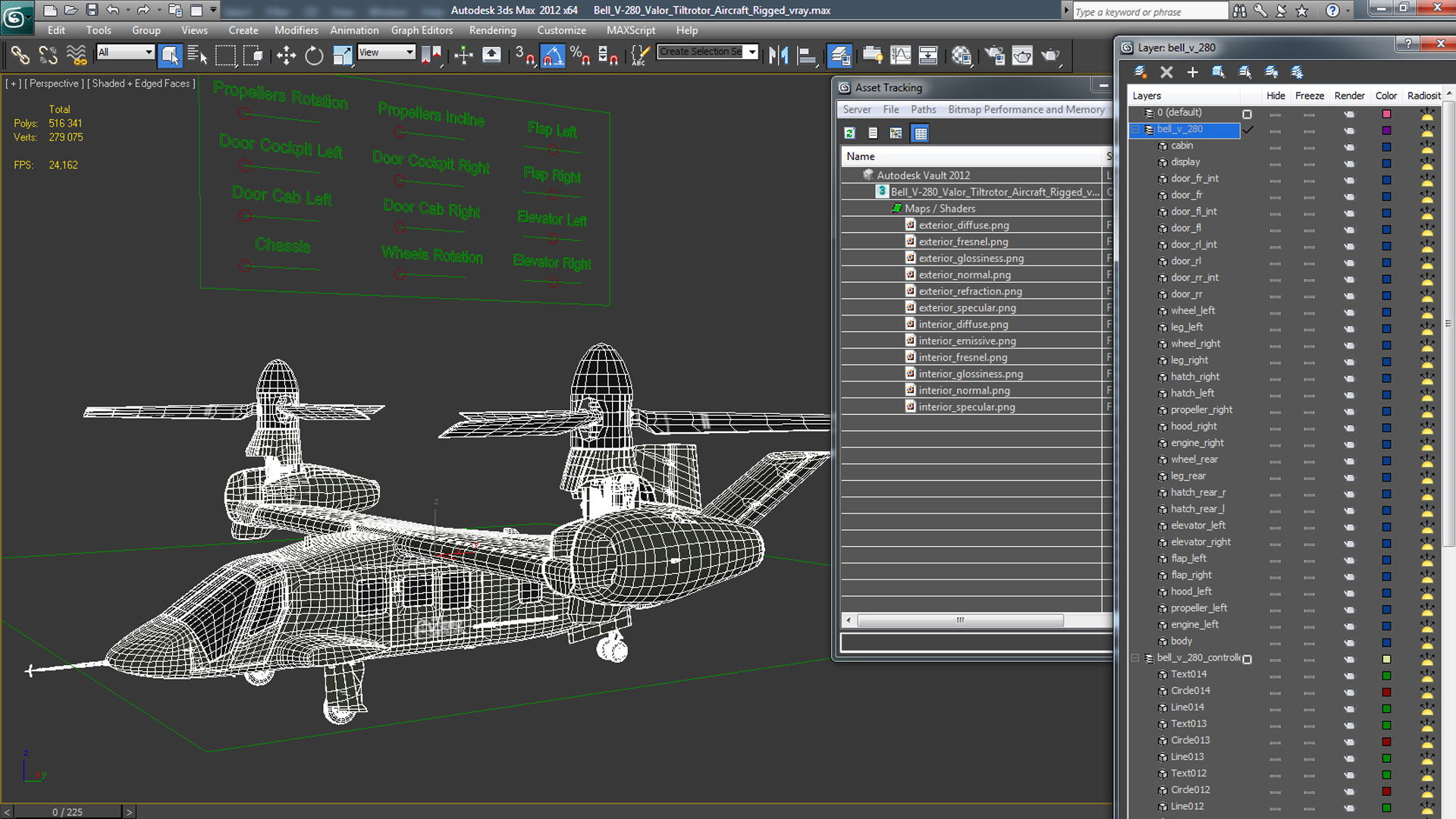Open the Graph Editors menu
The image size is (1456, 819).
point(422,30)
